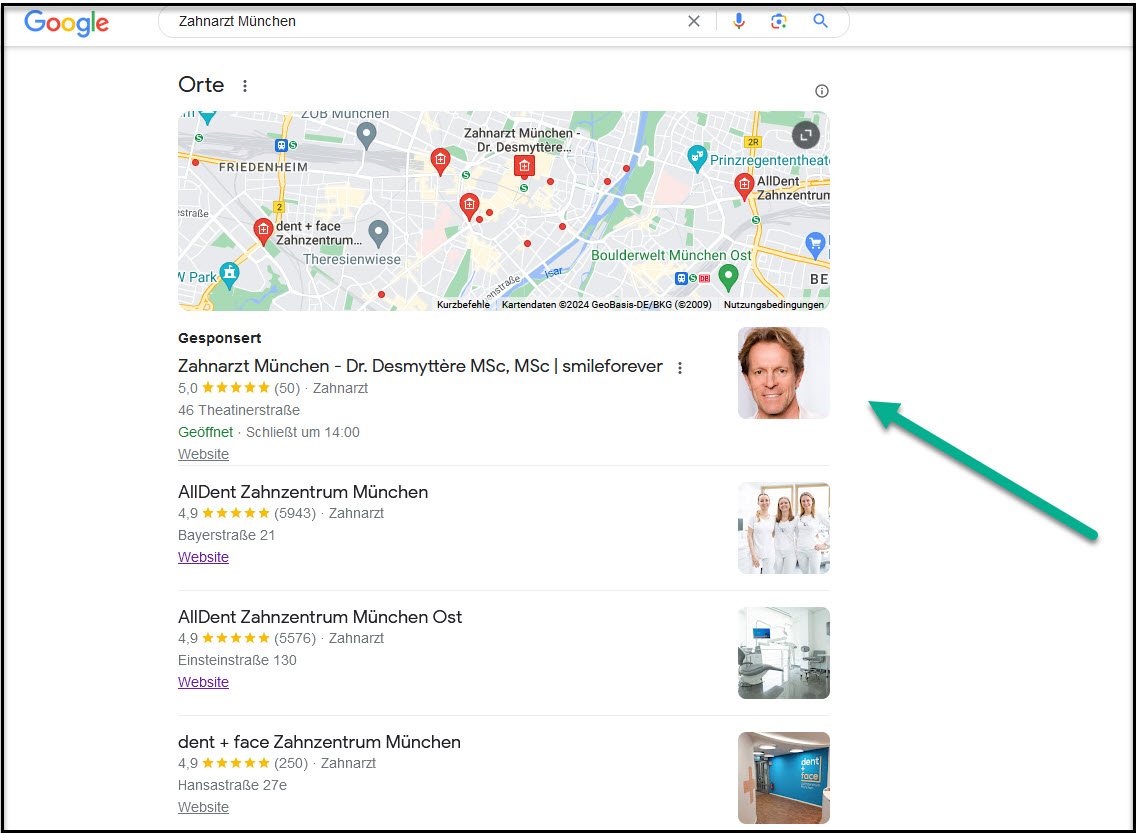Image resolution: width=1136 pixels, height=833 pixels.
Task: Open the Orte three-dot options menu
Action: pos(245,85)
